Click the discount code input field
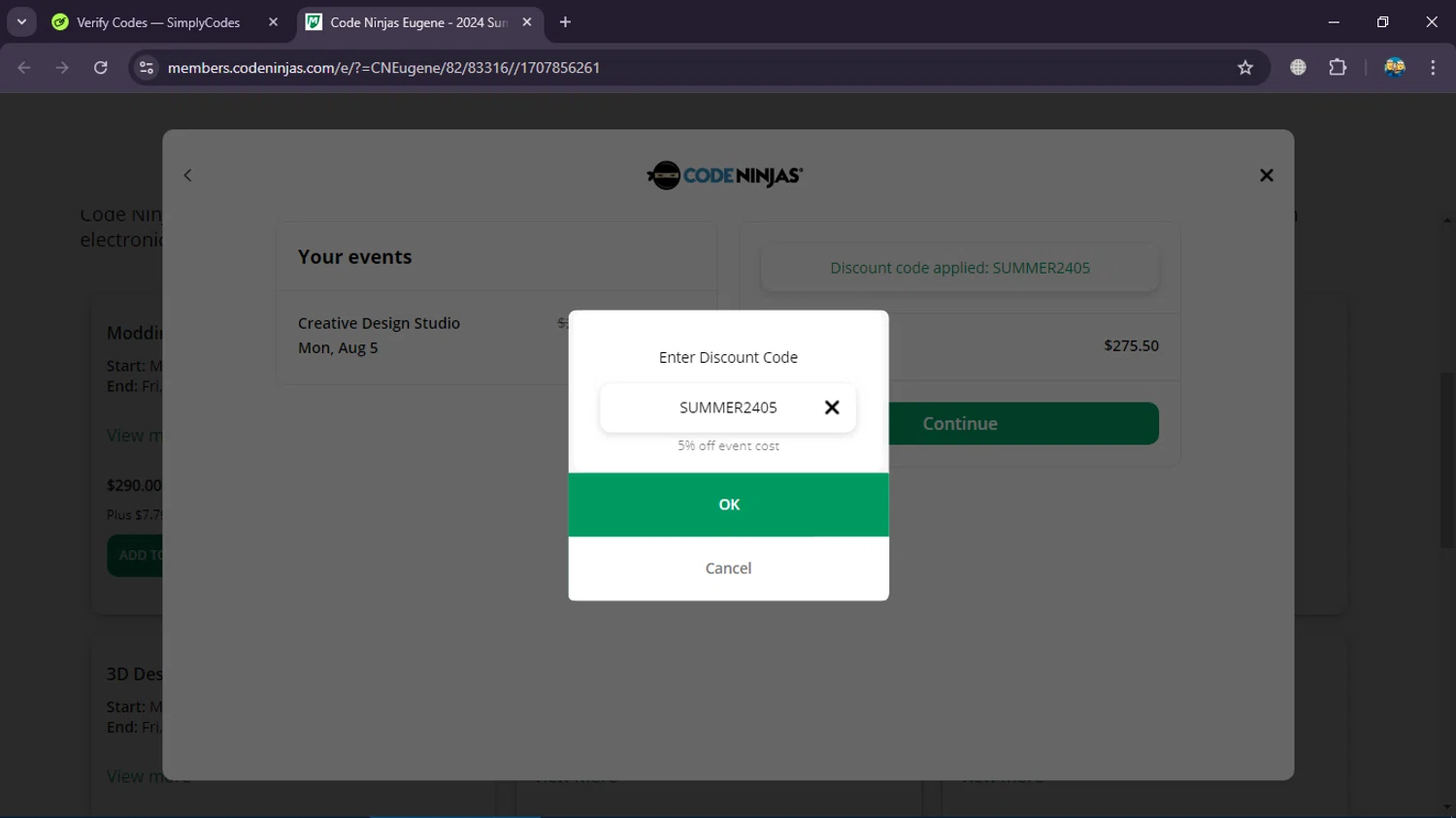 point(728,408)
